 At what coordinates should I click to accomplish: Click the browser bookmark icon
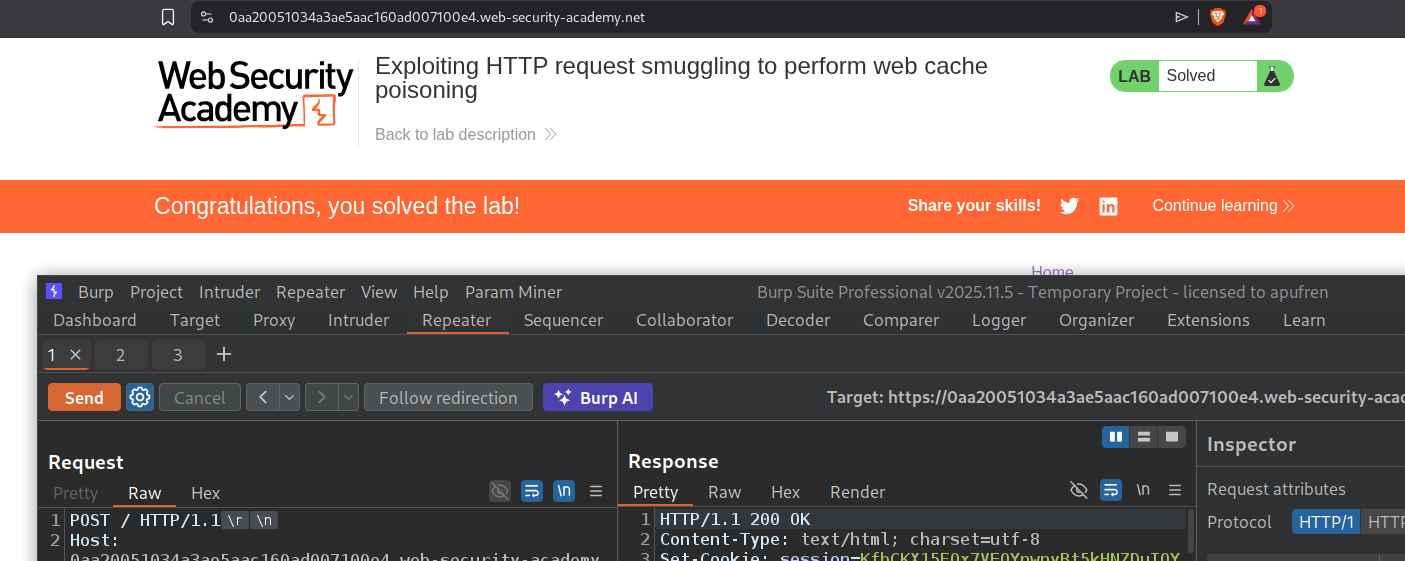click(168, 17)
